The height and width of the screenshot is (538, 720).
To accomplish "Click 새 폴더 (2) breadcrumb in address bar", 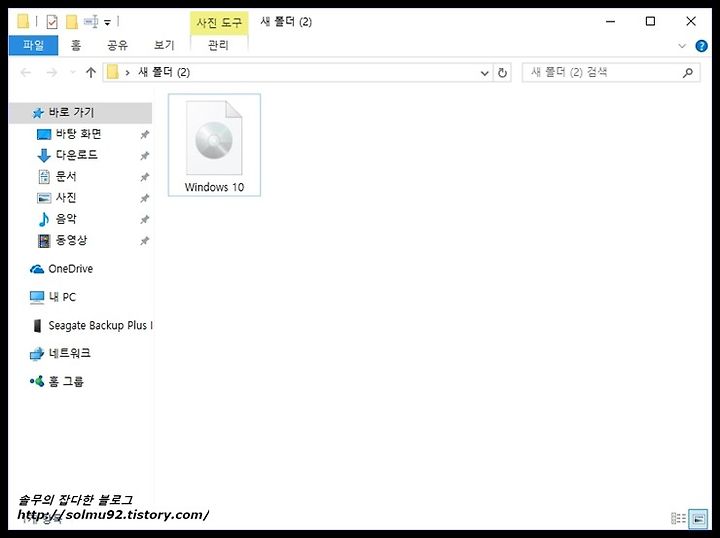I will point(164,73).
